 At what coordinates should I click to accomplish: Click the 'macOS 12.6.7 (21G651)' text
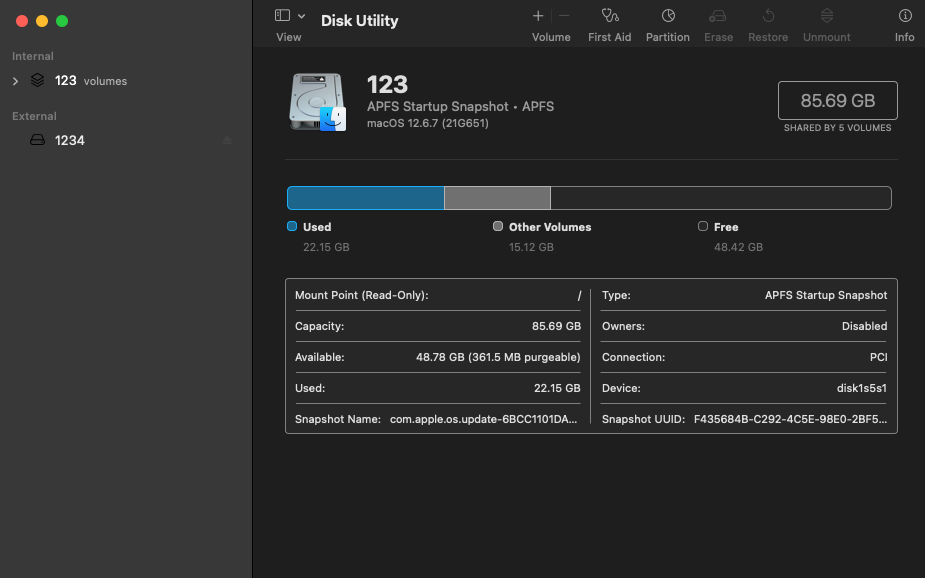click(428, 123)
